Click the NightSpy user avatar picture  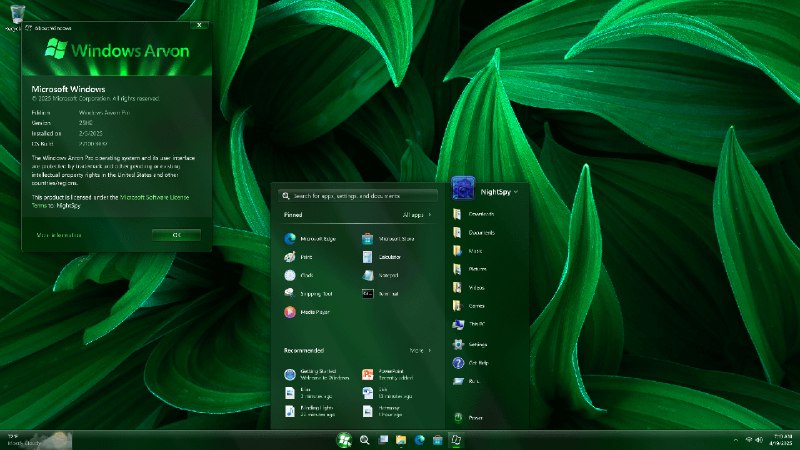point(463,188)
